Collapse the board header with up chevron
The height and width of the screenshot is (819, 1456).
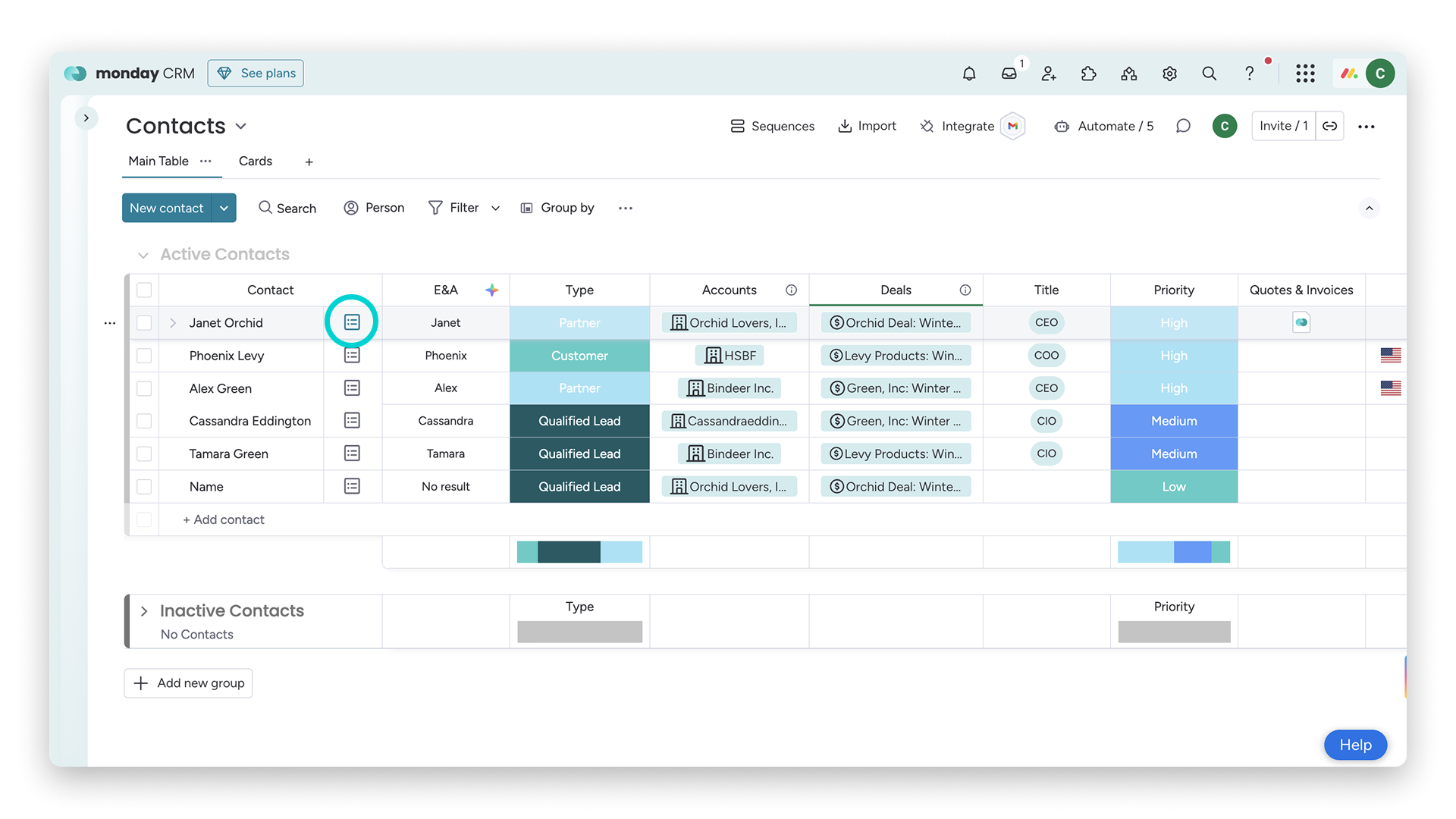click(1369, 208)
